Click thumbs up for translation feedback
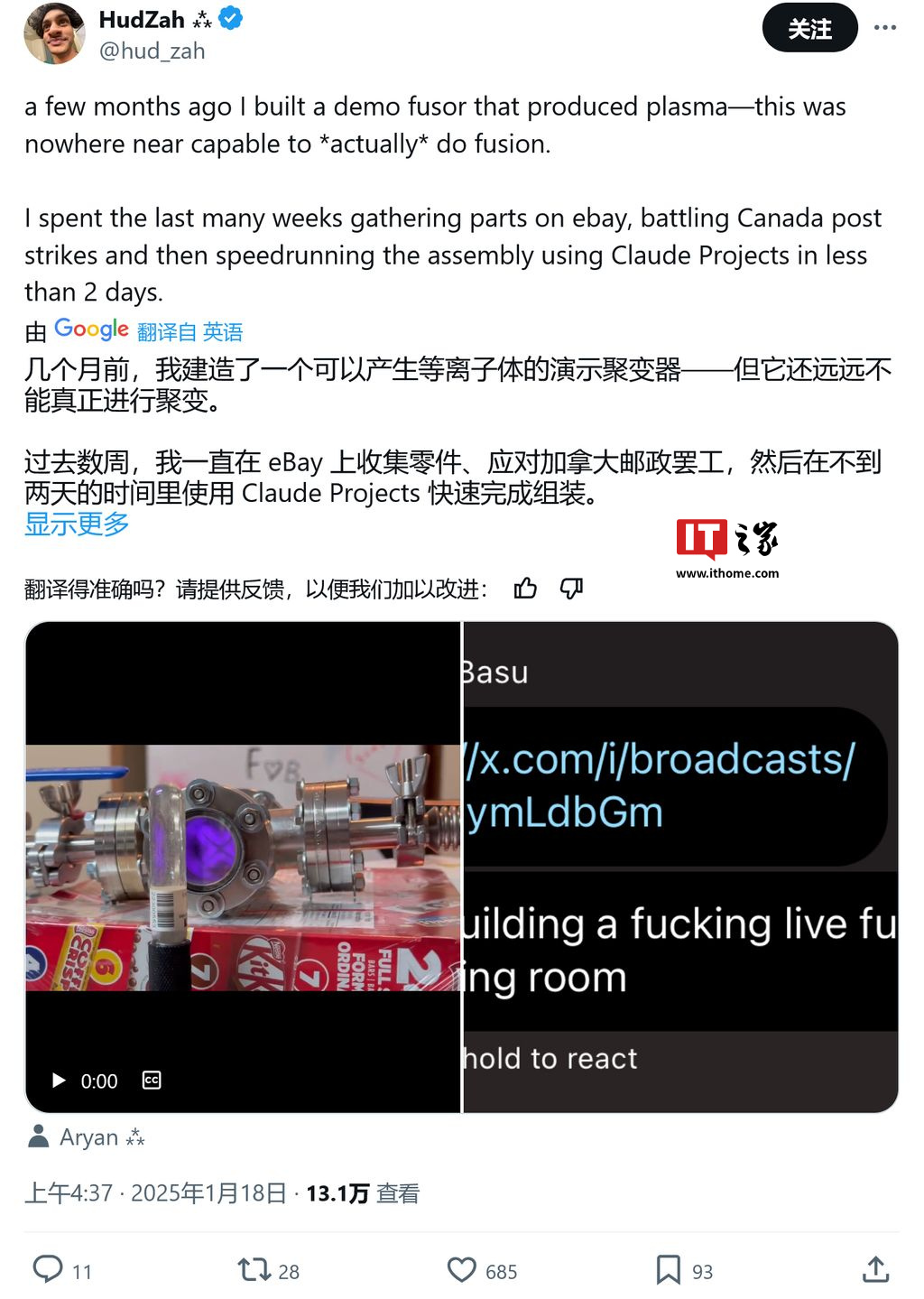The width and height of the screenshot is (924, 1299). pyautogui.click(x=525, y=589)
